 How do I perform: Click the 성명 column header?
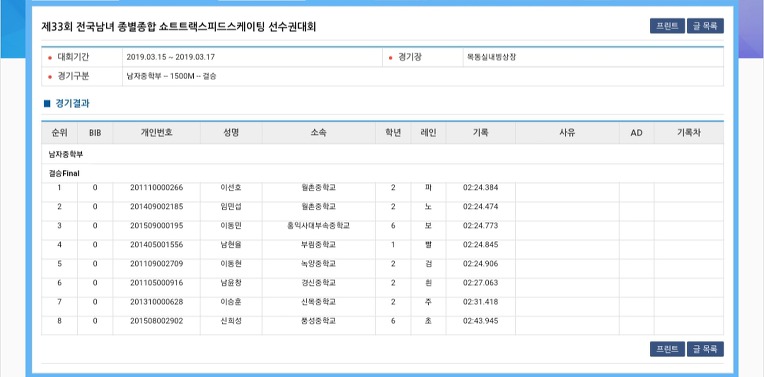231,132
